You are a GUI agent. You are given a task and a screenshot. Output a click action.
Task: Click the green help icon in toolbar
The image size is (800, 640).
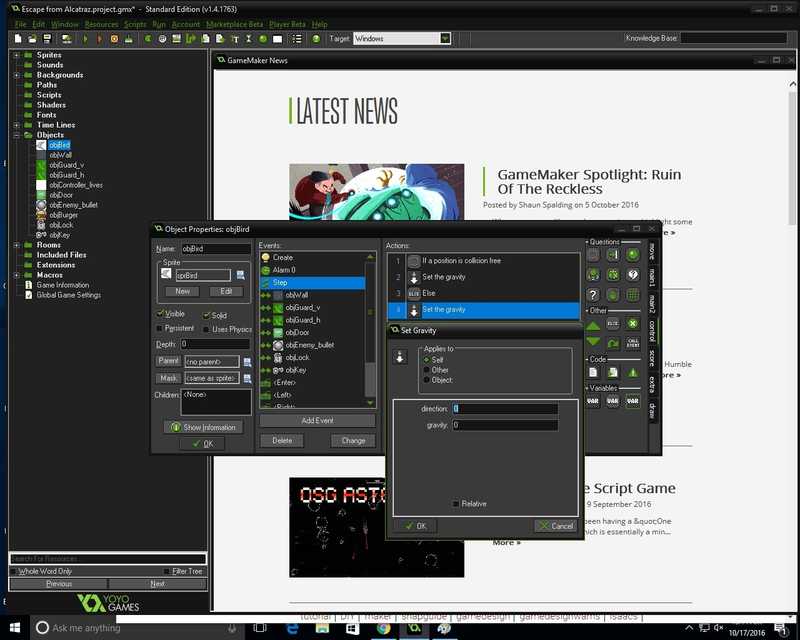(x=316, y=39)
